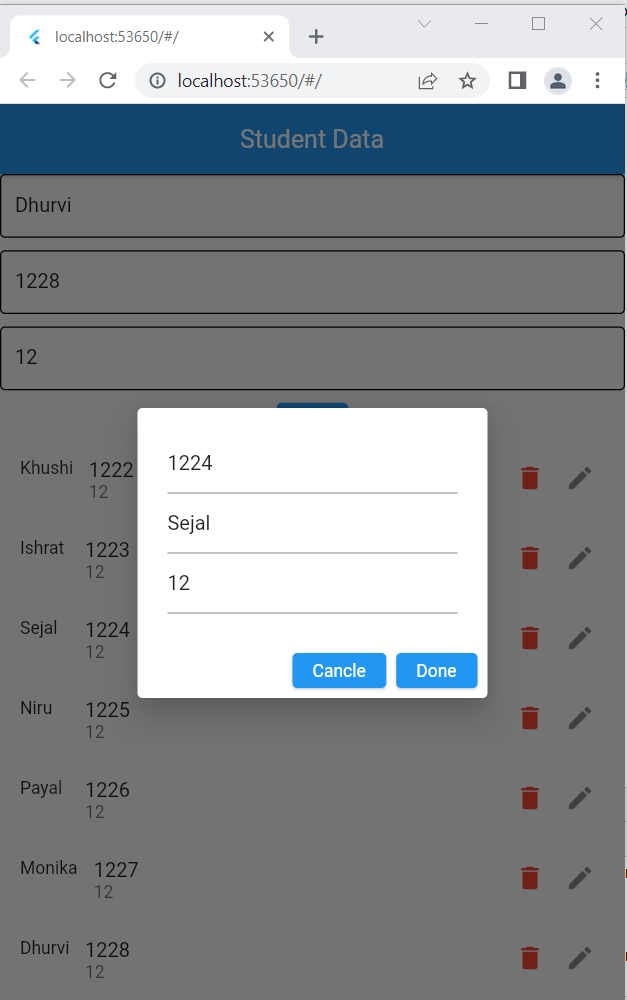Edit Niru's details using the pencil icon

coord(580,717)
